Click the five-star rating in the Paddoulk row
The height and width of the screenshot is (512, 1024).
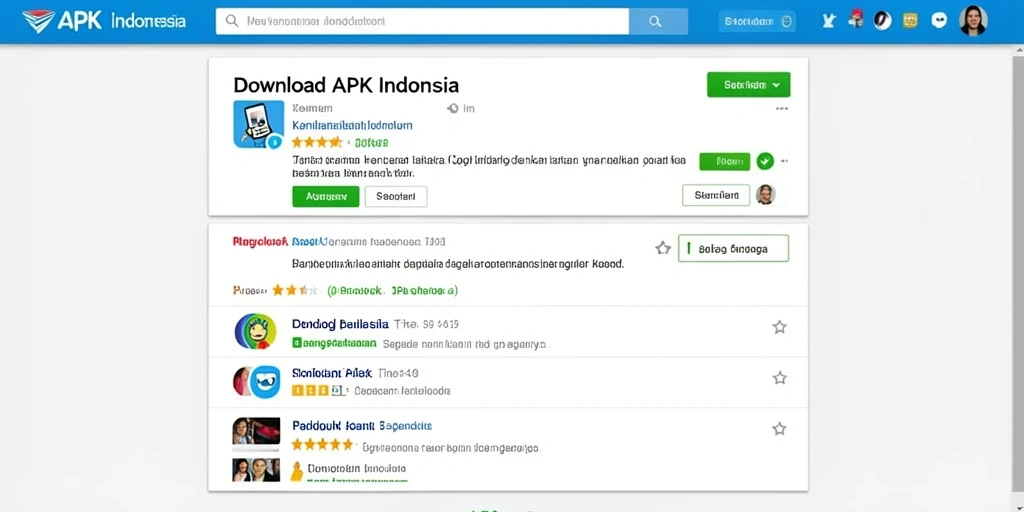tap(322, 445)
